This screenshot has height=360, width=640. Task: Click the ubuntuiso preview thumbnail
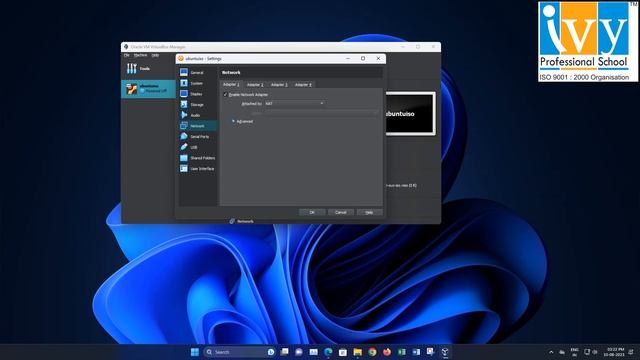click(410, 113)
